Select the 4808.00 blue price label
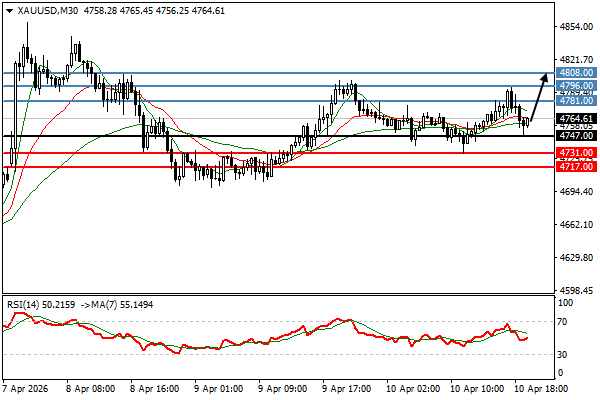This screenshot has width=600, height=400. click(x=574, y=73)
